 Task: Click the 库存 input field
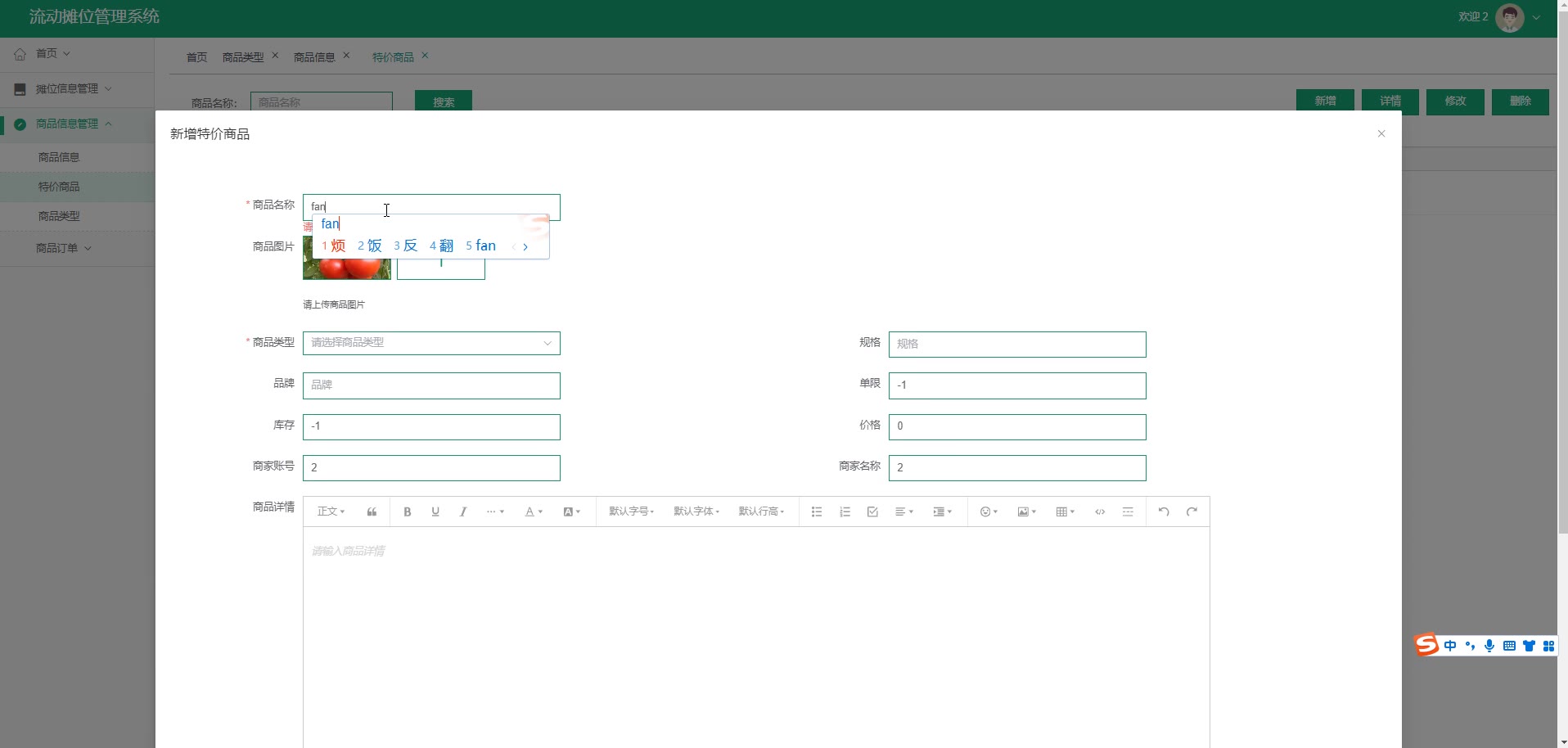coord(431,427)
